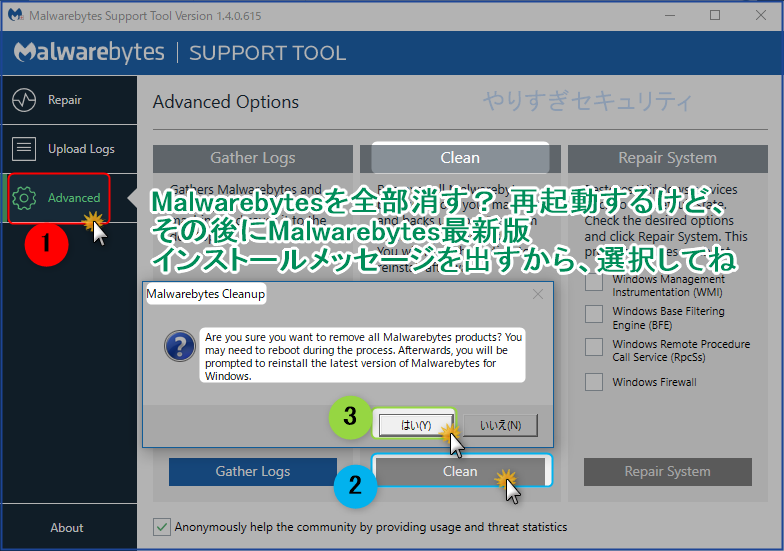Open the About page
This screenshot has height=551, width=784.
pyautogui.click(x=67, y=528)
